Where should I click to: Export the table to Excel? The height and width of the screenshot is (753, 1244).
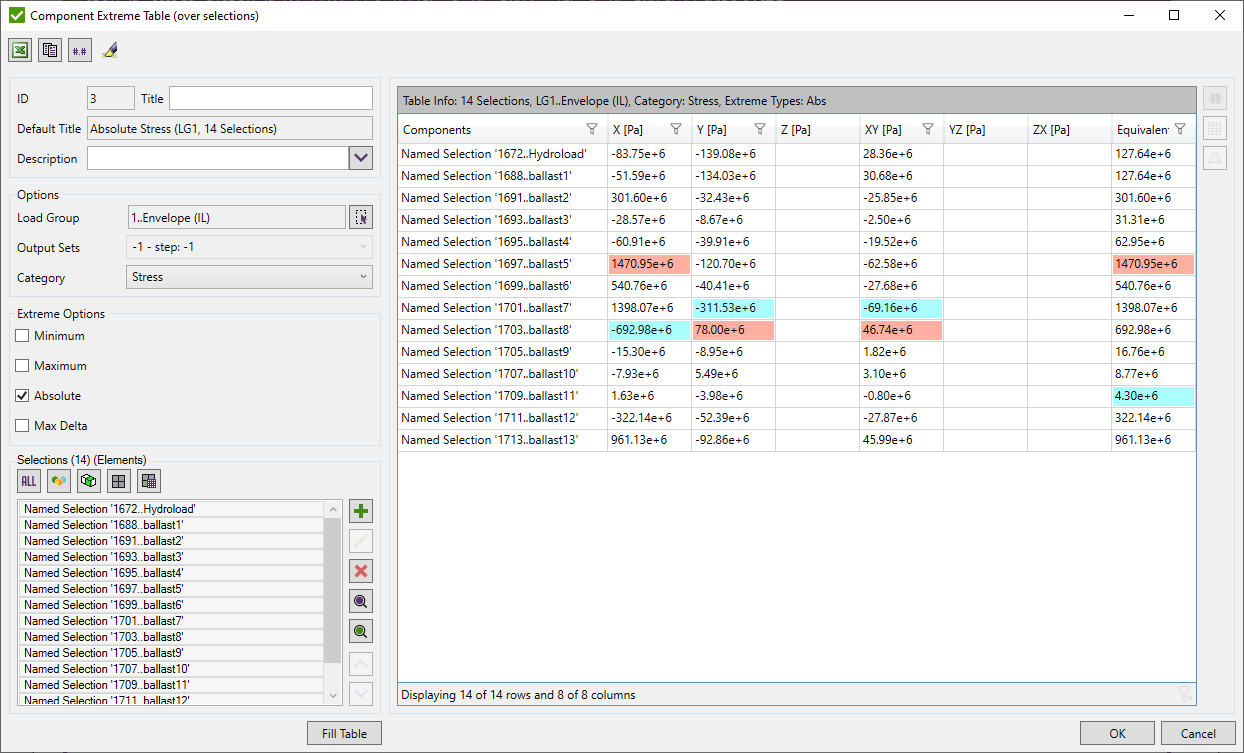click(x=20, y=49)
